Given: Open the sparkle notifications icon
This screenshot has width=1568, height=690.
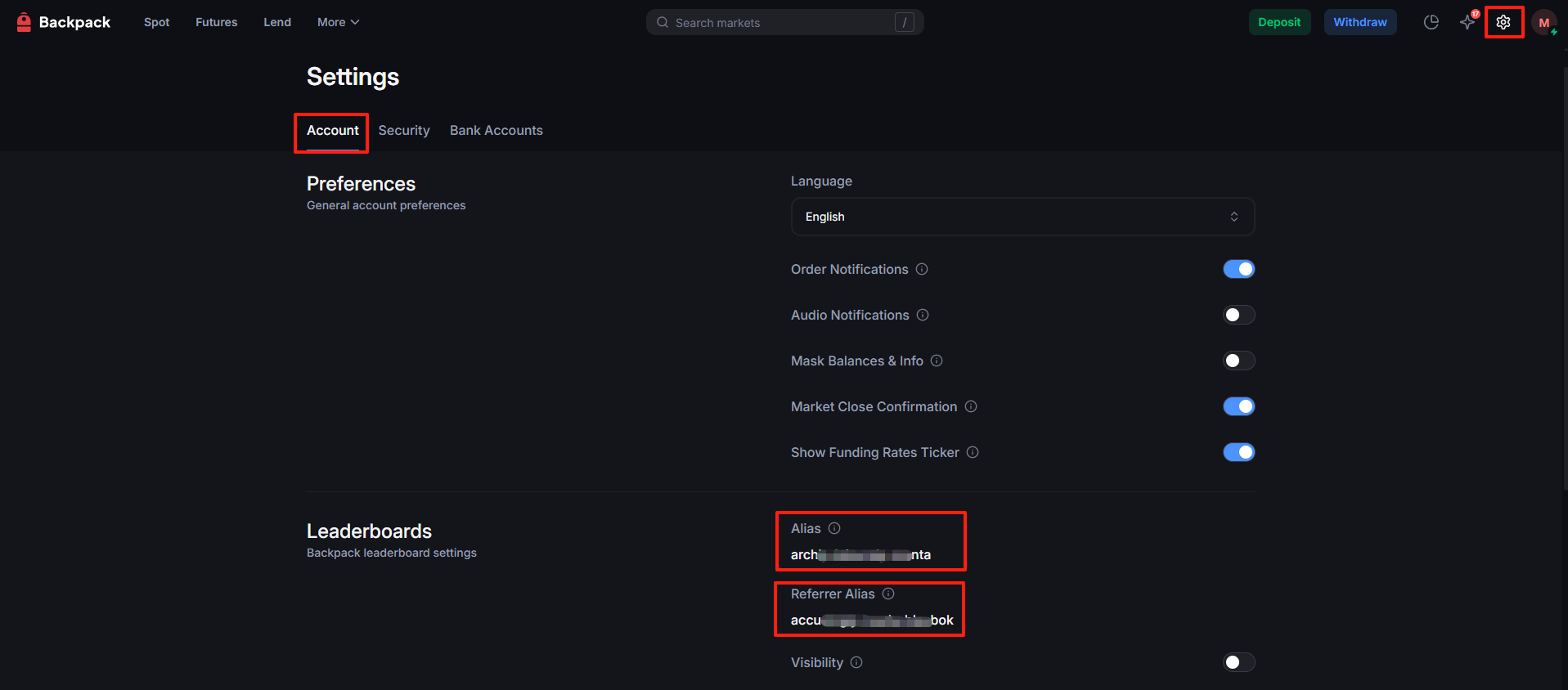Looking at the screenshot, I should point(1467,22).
